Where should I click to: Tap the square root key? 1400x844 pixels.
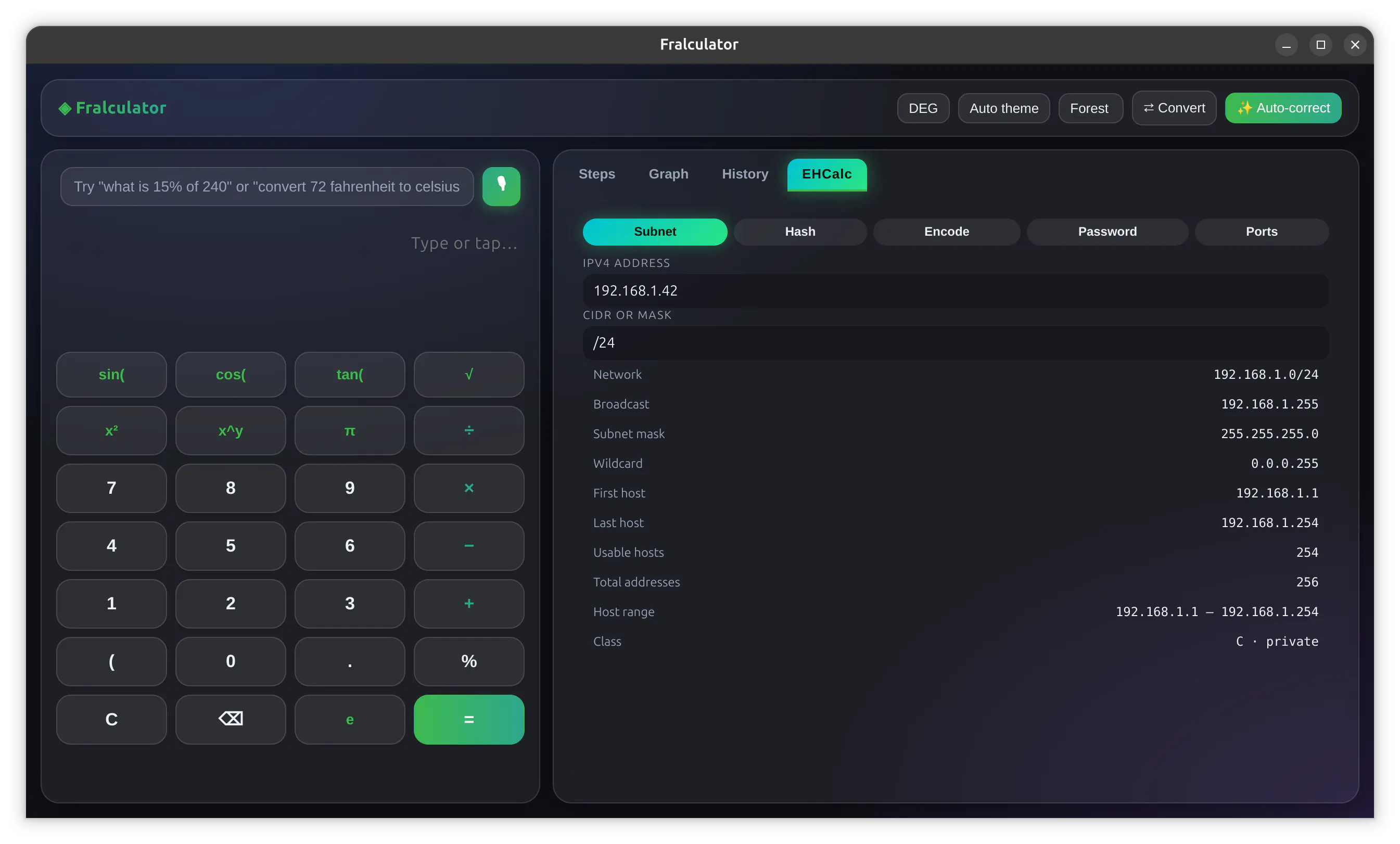point(469,374)
